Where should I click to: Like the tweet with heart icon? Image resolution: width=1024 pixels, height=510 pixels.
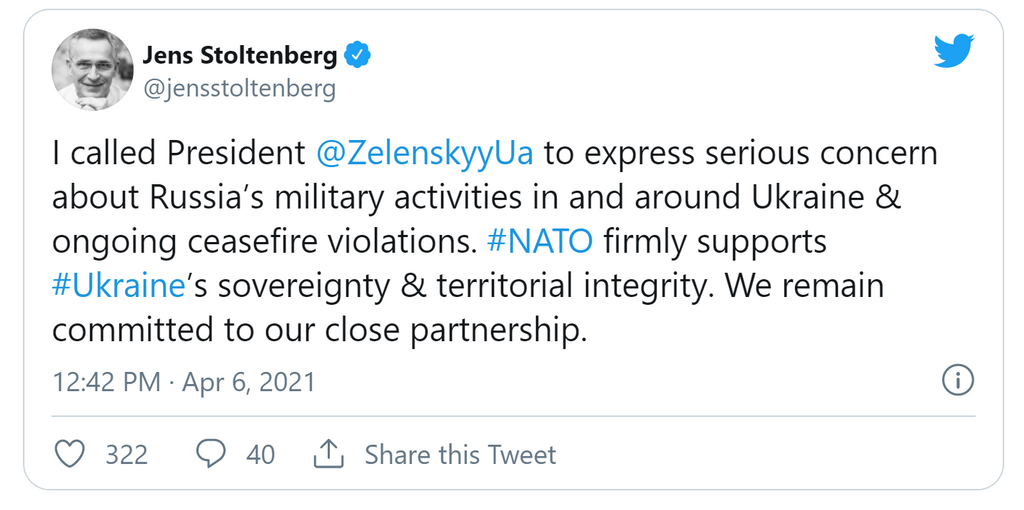(x=69, y=454)
